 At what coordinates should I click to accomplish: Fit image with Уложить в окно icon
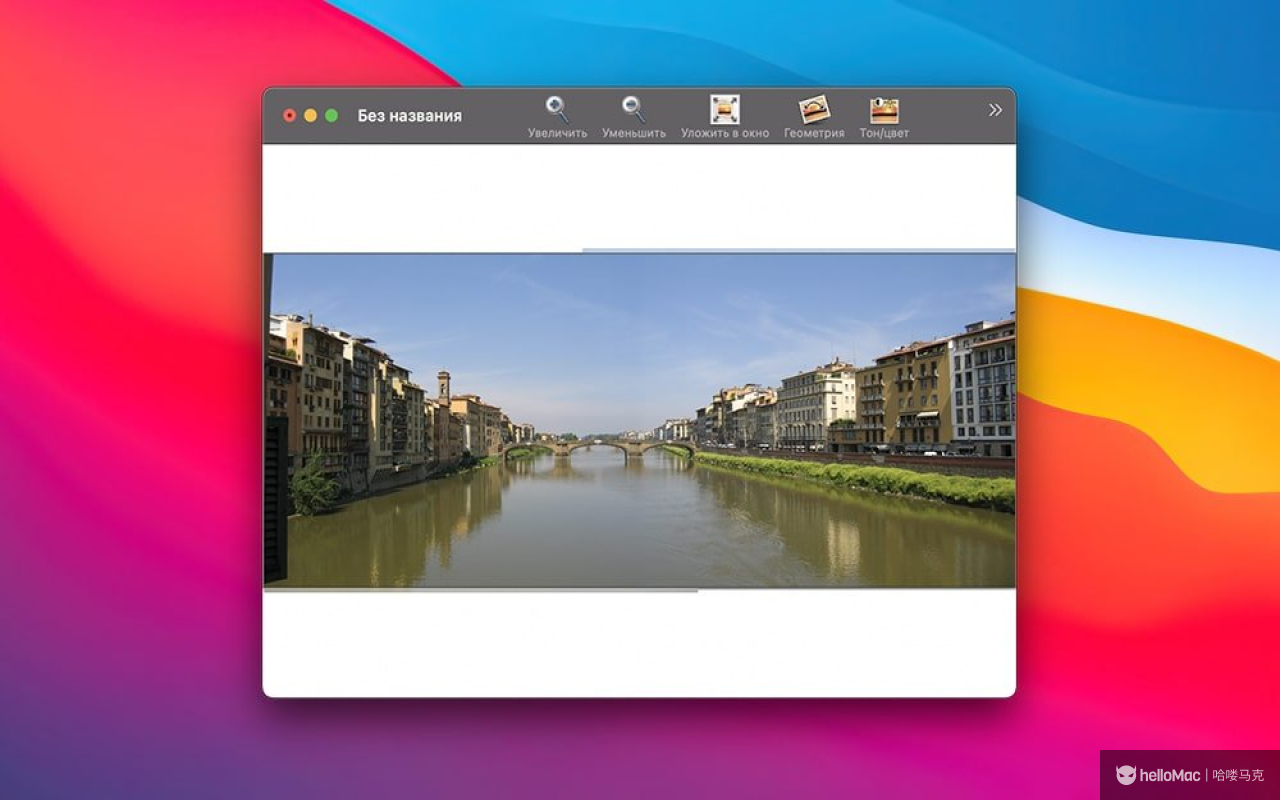tap(725, 109)
